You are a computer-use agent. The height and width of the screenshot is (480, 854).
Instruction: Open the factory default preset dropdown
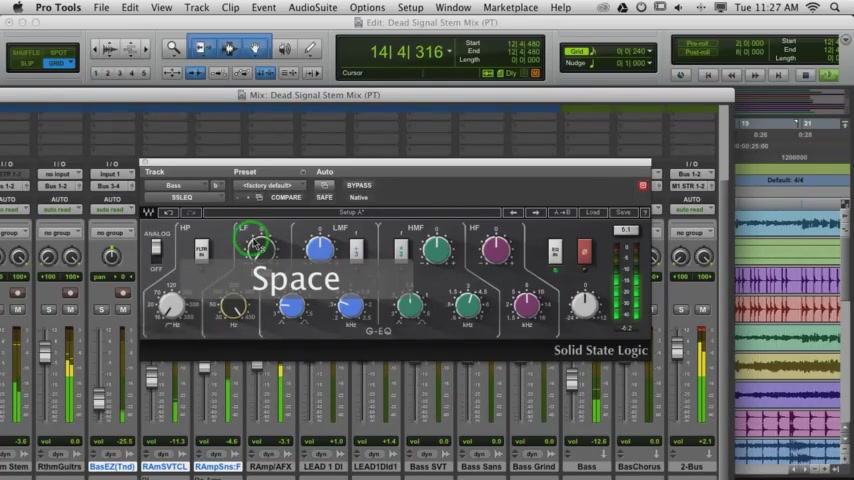click(269, 185)
